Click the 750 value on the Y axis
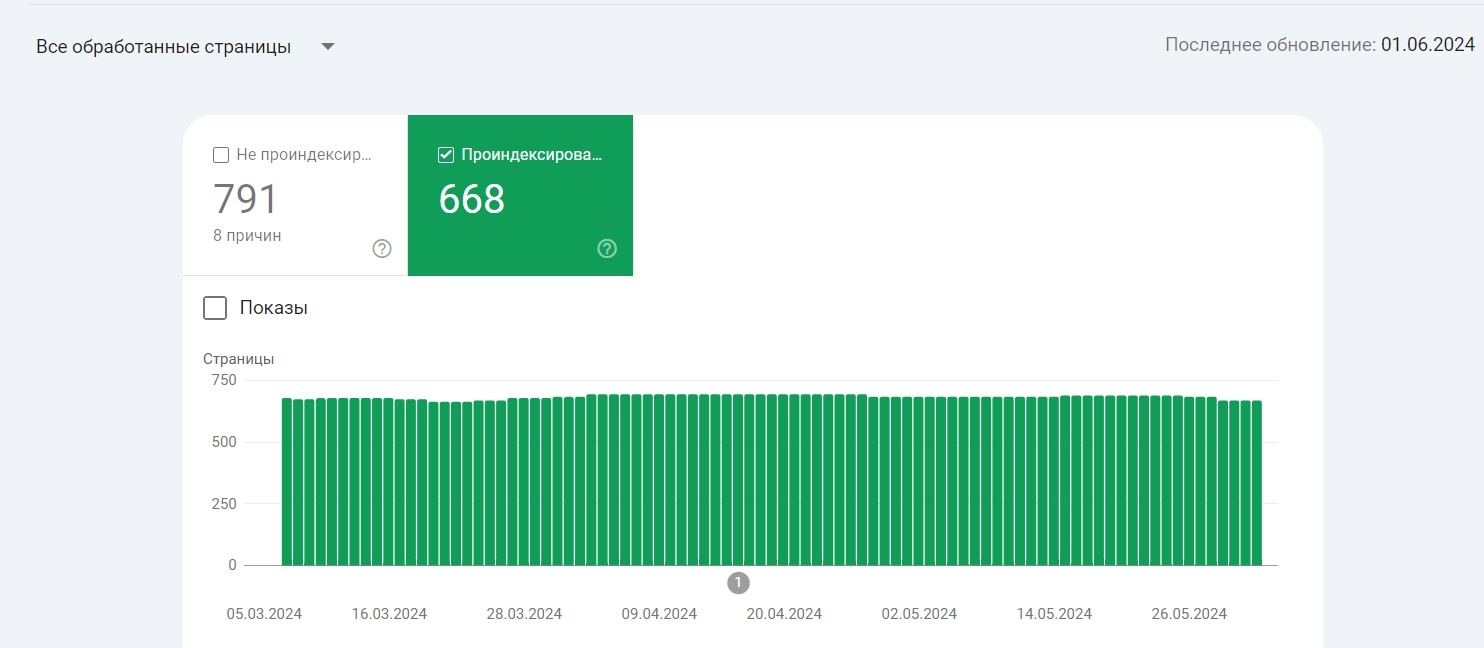The image size is (1484, 648). (x=224, y=380)
